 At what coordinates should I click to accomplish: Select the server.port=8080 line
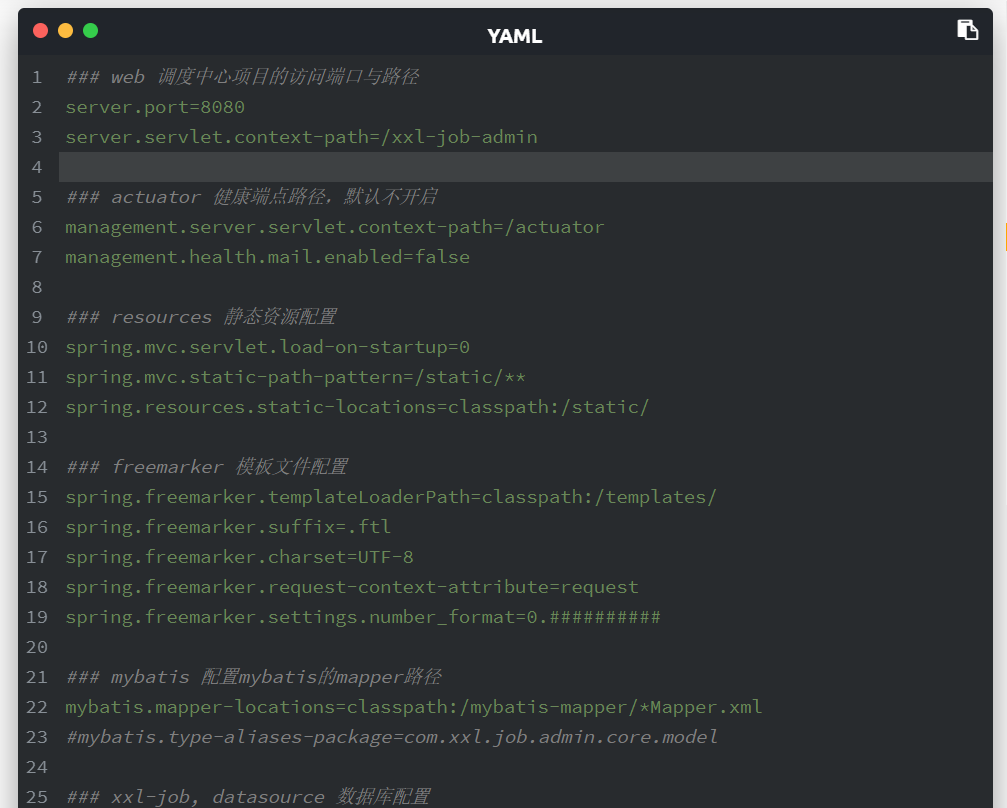tap(155, 107)
